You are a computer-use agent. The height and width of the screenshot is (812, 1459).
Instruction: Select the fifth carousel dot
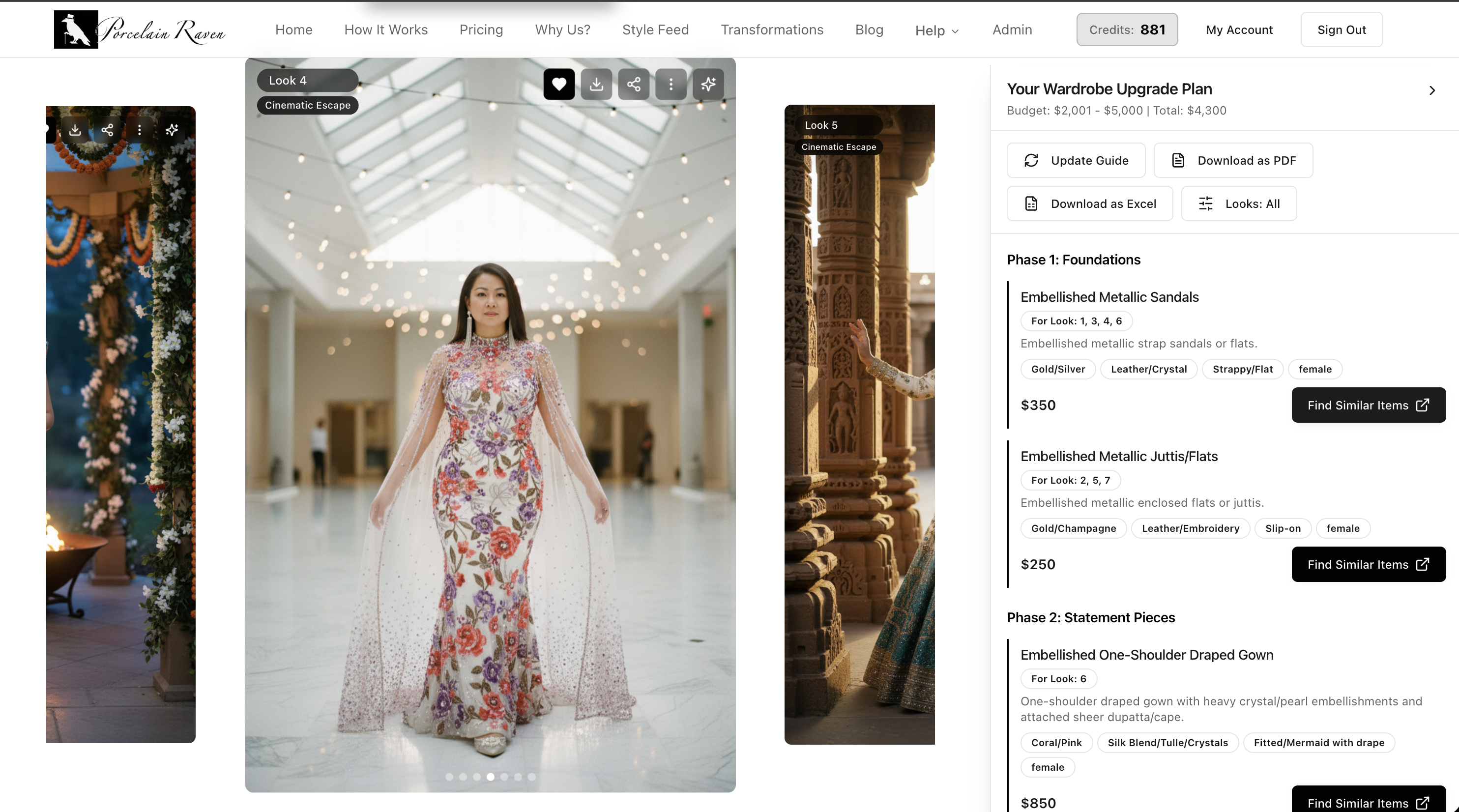[504, 777]
